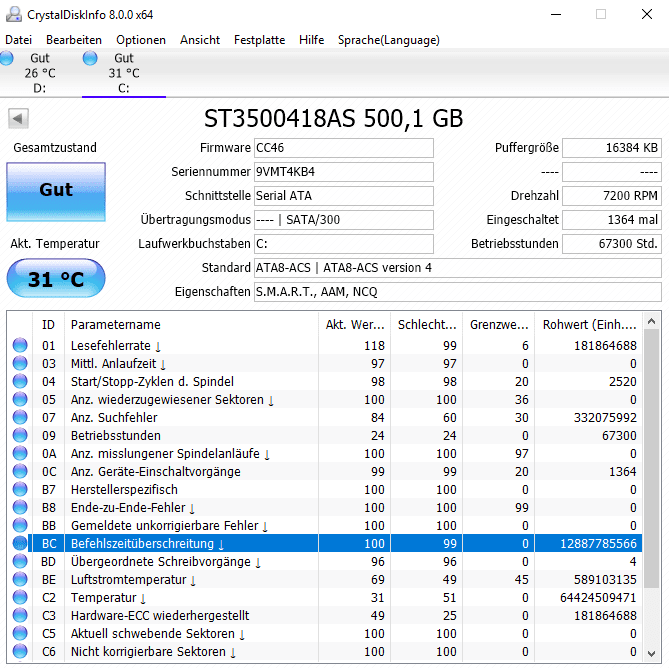Click status orb for Luftstromtemperatur row

[x=20, y=579]
